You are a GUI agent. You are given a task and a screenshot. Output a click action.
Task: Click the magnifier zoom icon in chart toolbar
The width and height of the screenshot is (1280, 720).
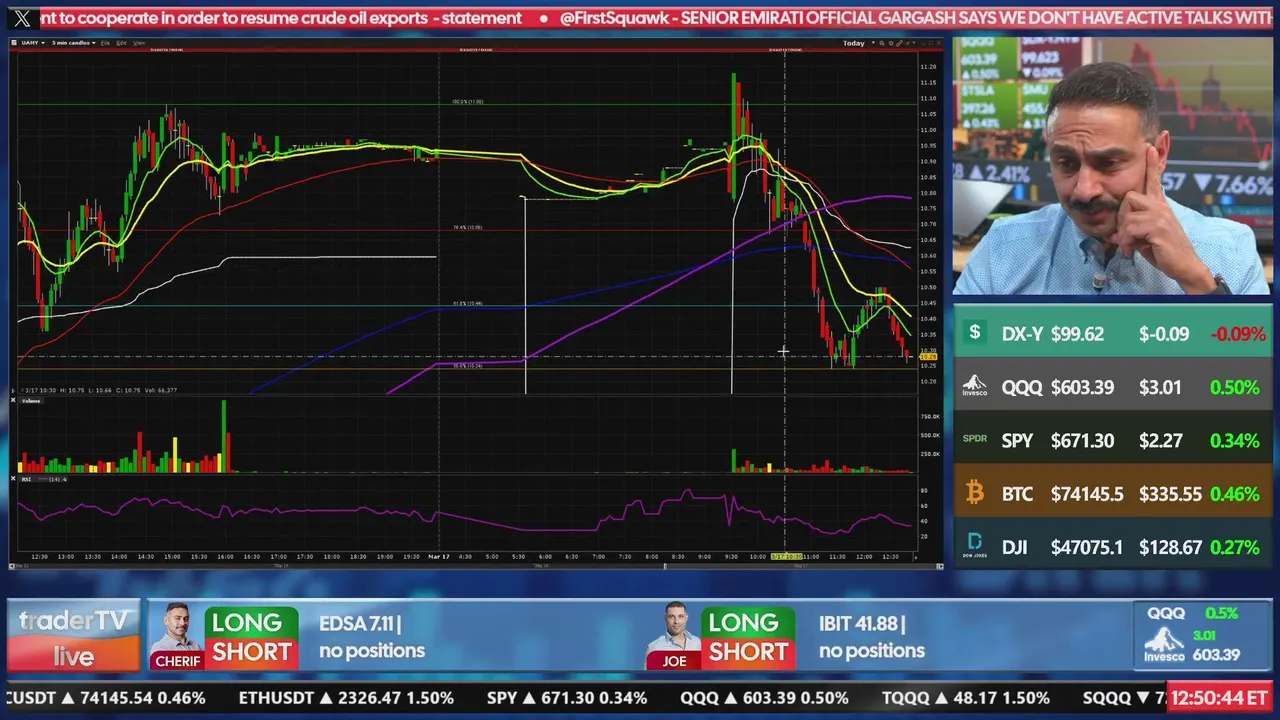tap(882, 43)
